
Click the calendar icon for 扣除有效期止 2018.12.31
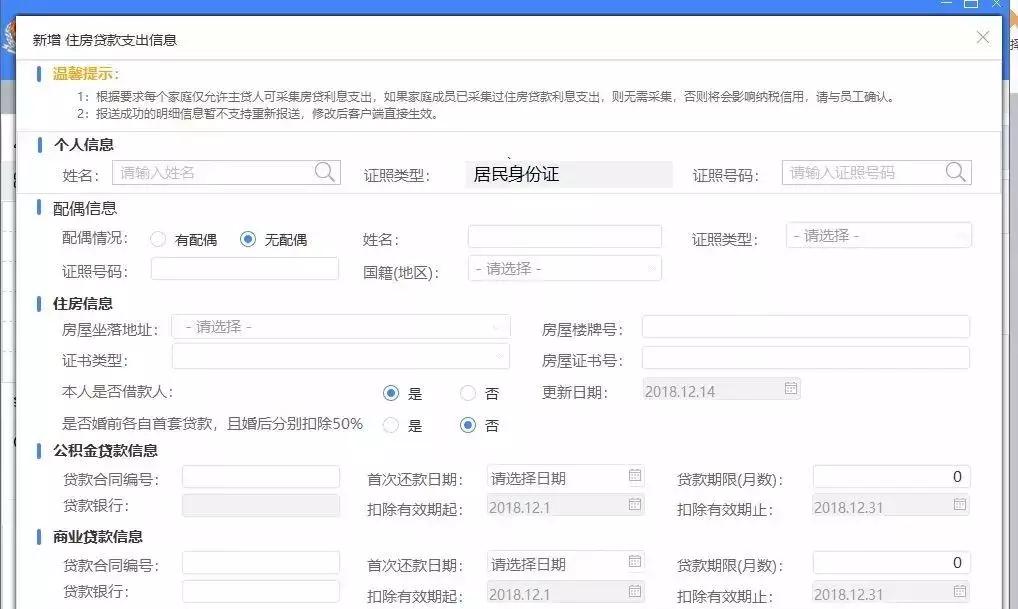click(x=961, y=507)
